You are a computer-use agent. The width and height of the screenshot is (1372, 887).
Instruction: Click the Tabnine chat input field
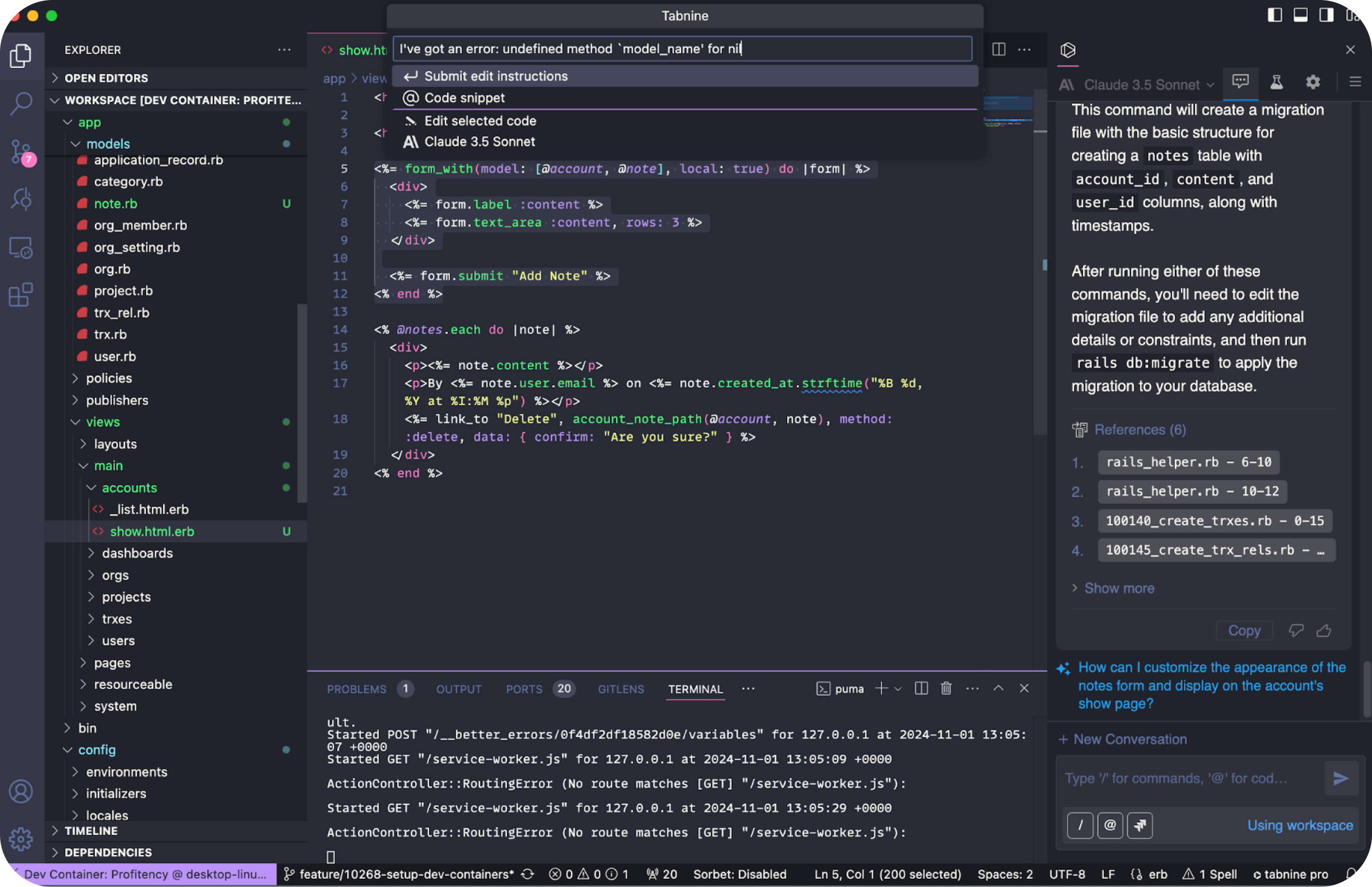pos(1187,779)
